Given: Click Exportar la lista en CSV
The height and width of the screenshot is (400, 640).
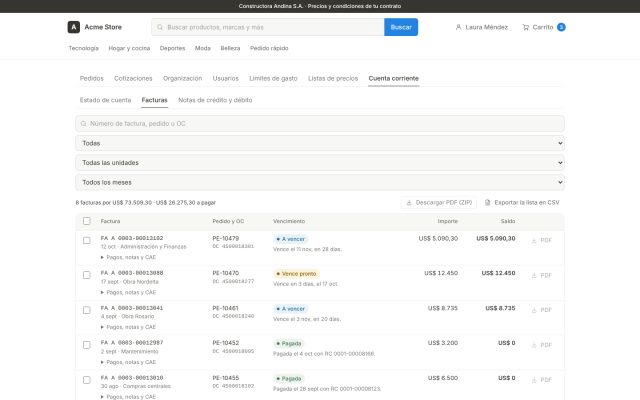Looking at the screenshot, I should [x=522, y=202].
